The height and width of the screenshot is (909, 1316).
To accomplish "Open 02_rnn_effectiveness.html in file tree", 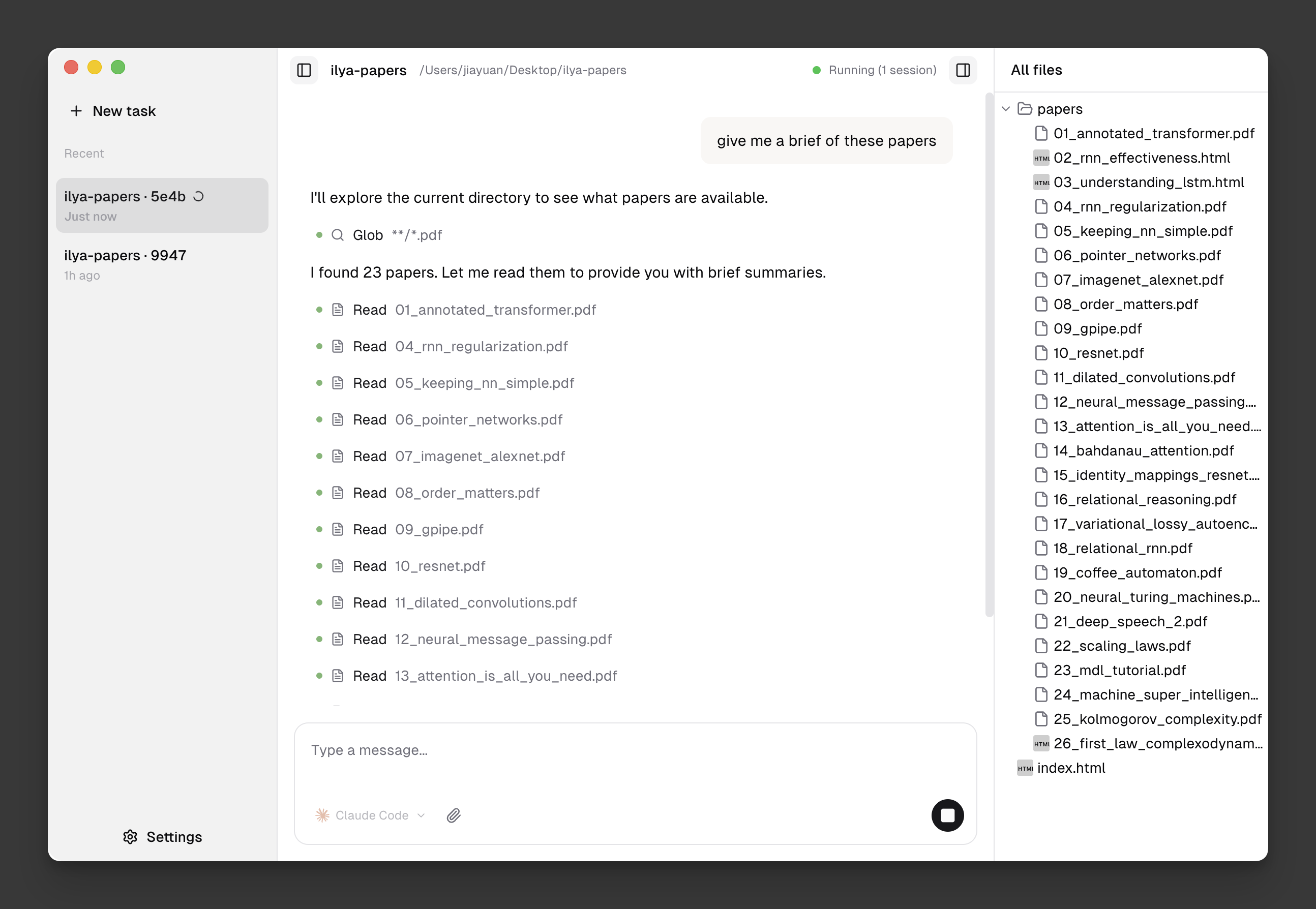I will [1141, 158].
